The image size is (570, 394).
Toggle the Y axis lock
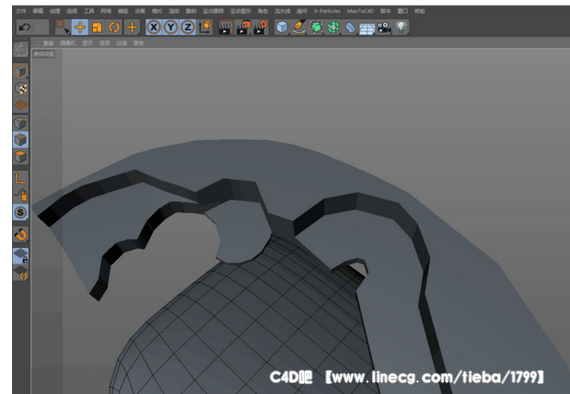click(171, 27)
